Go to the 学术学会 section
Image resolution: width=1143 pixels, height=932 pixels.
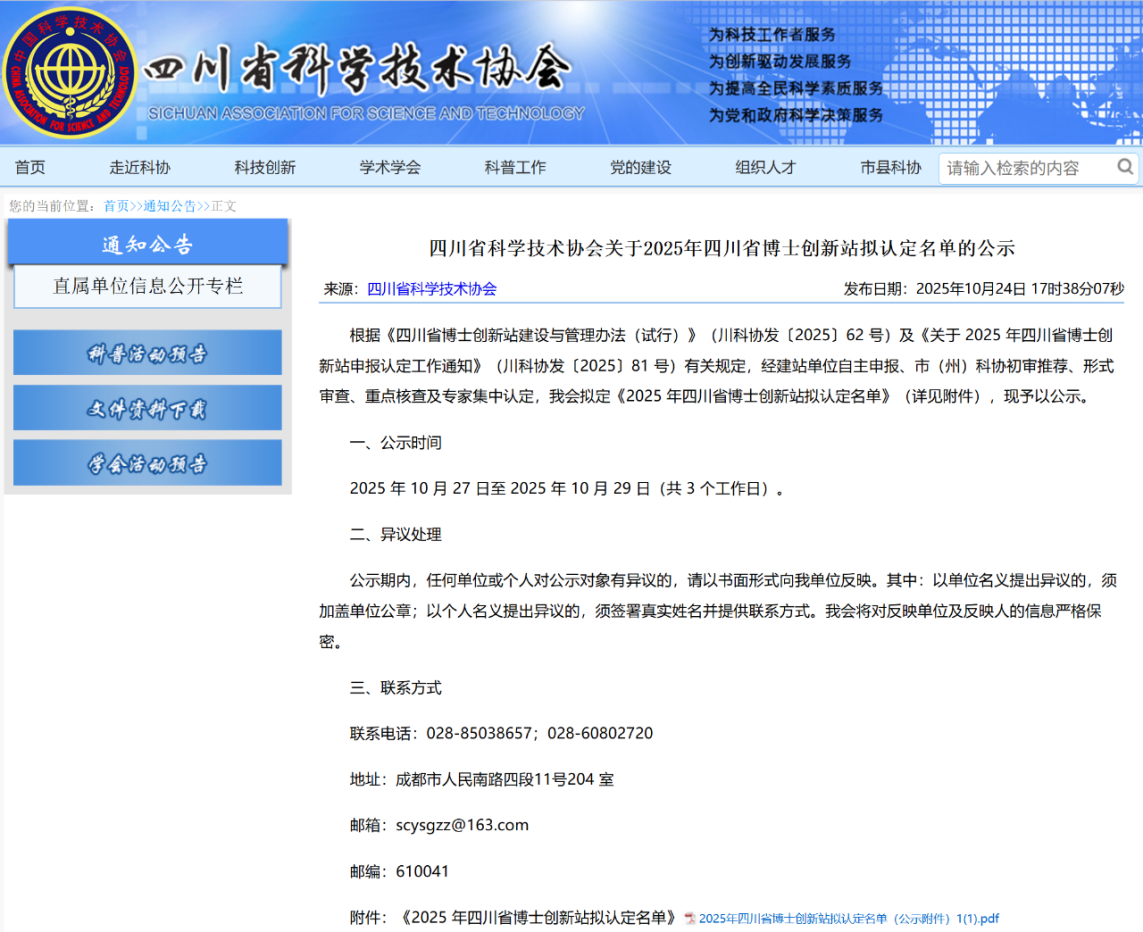(x=390, y=168)
